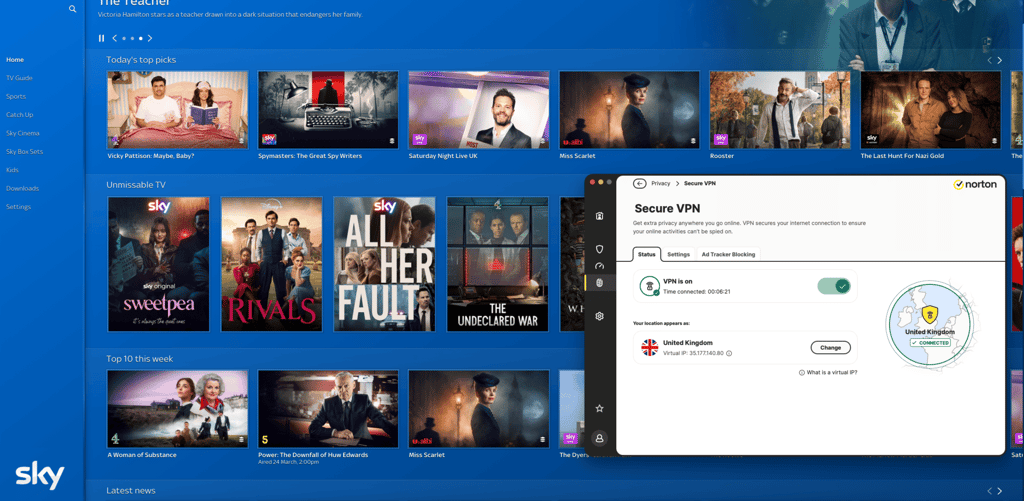This screenshot has height=501, width=1024.
Task: Open Norton sidebar shield Security icon
Action: (x=600, y=249)
